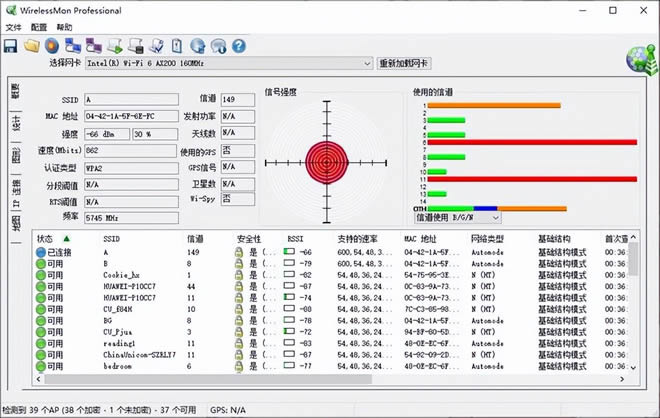Select the HUAWEI-P10CC7 row on channel 44
Viewport: 660px width, 418px height.
point(332,286)
